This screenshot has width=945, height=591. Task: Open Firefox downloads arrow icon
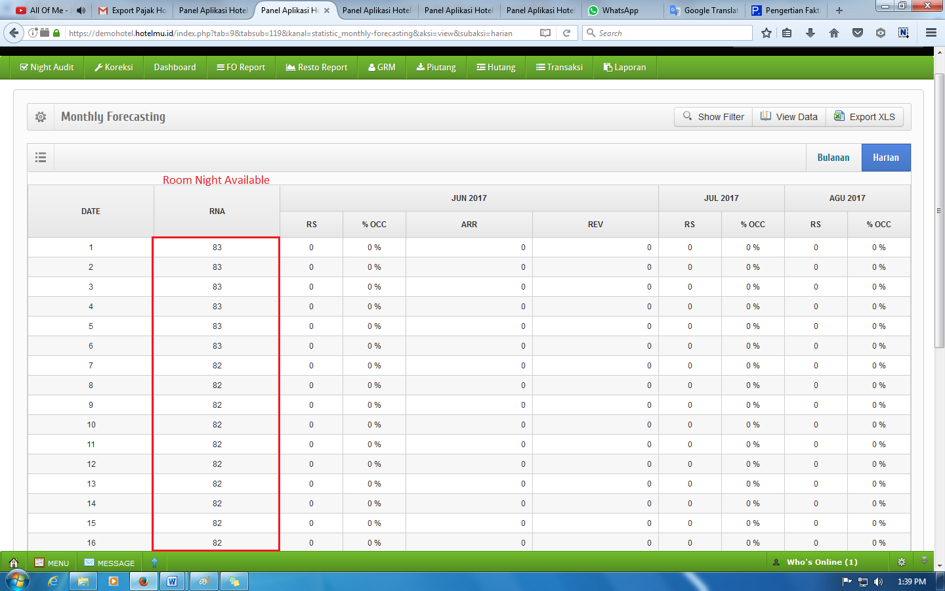810,33
